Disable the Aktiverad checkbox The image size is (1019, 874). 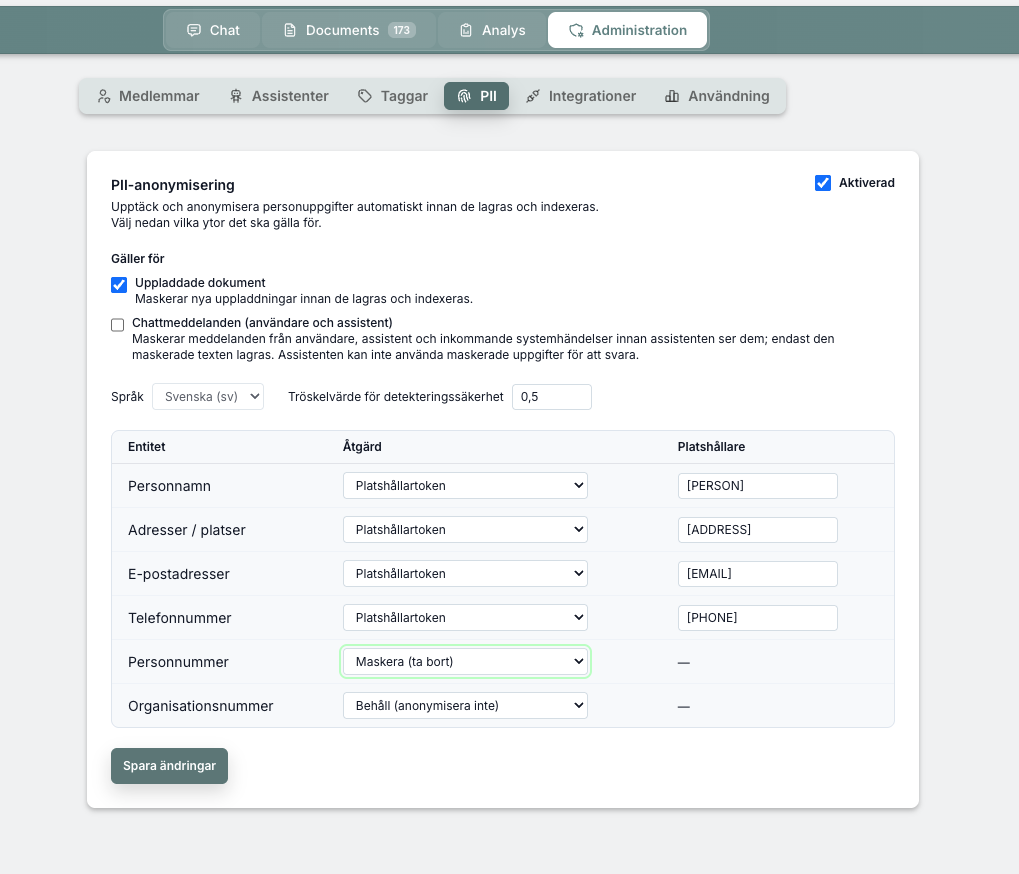click(x=823, y=183)
